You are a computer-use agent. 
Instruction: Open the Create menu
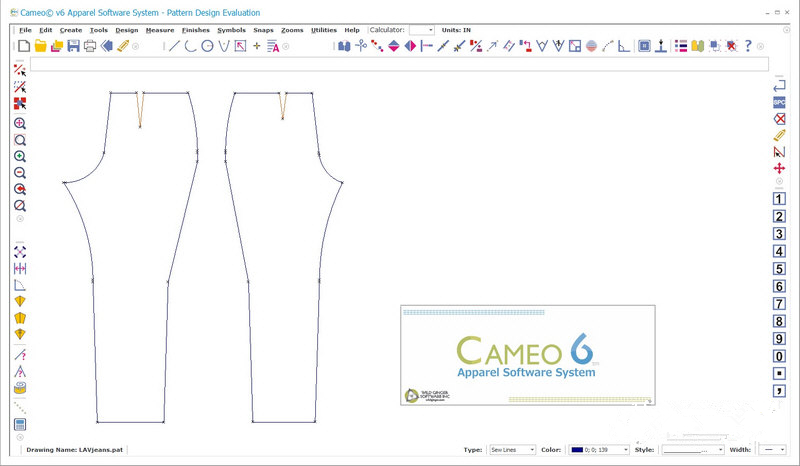71,30
